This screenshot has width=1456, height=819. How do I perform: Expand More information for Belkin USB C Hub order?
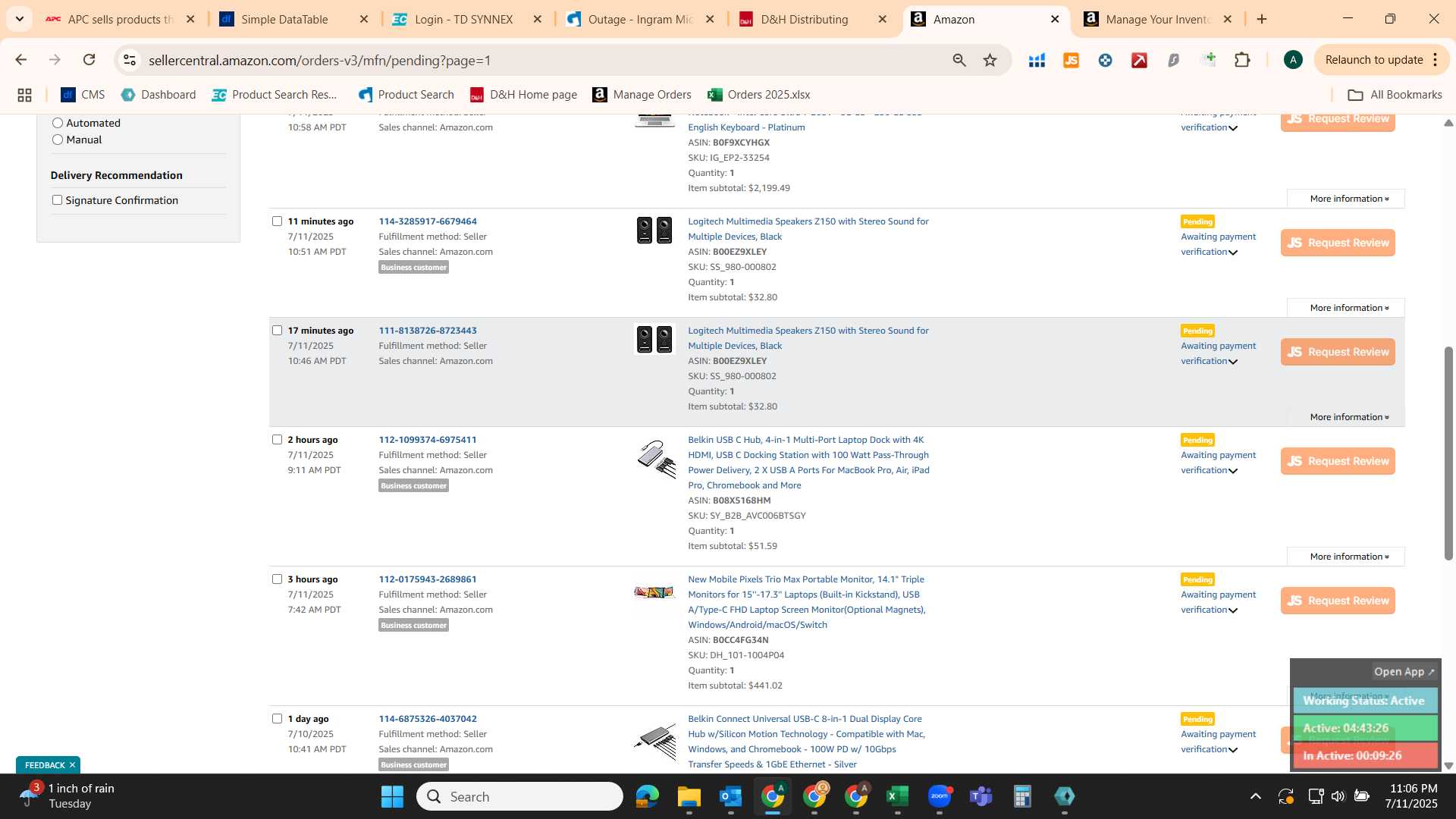point(1346,557)
